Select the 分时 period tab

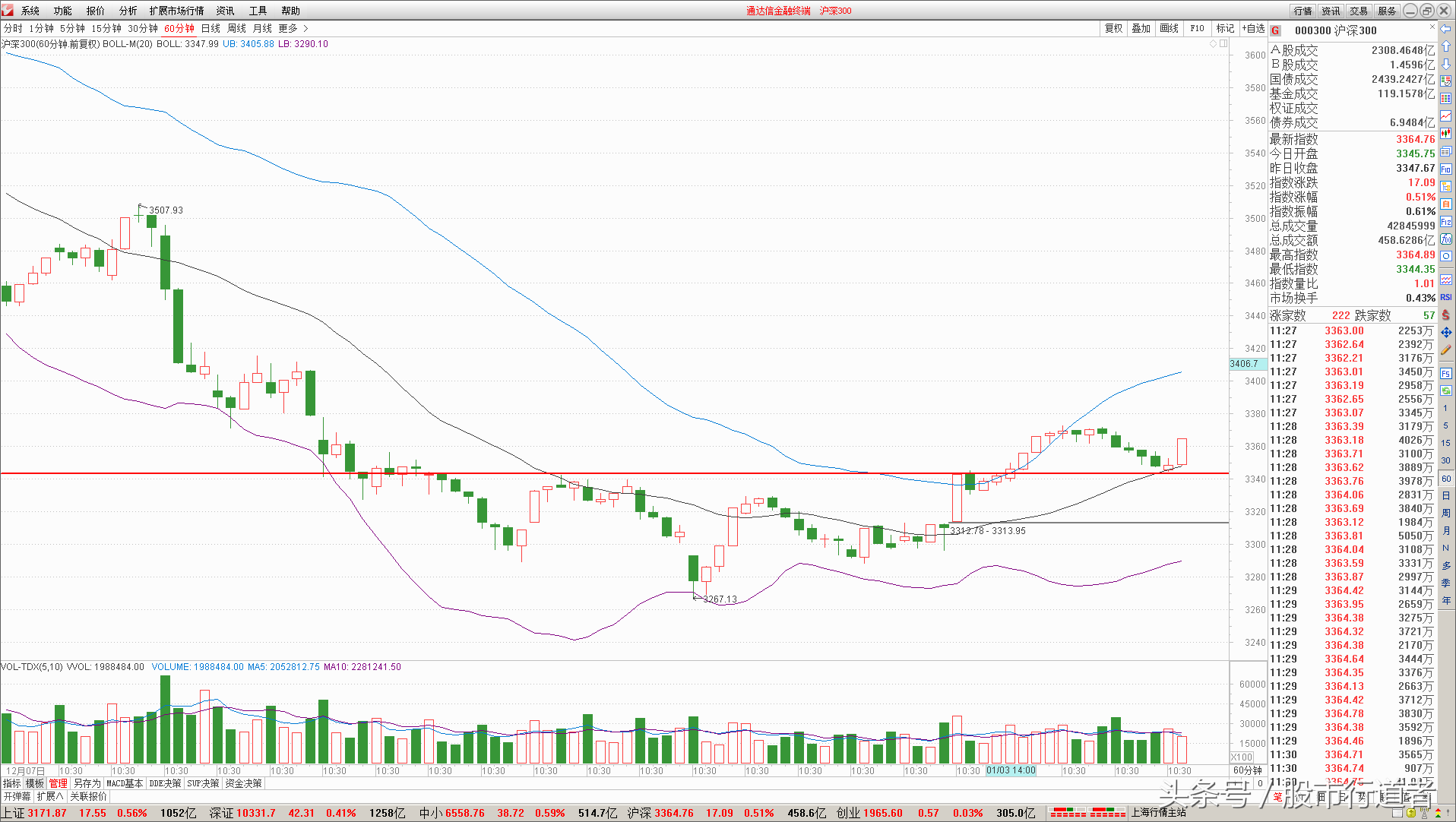13,28
